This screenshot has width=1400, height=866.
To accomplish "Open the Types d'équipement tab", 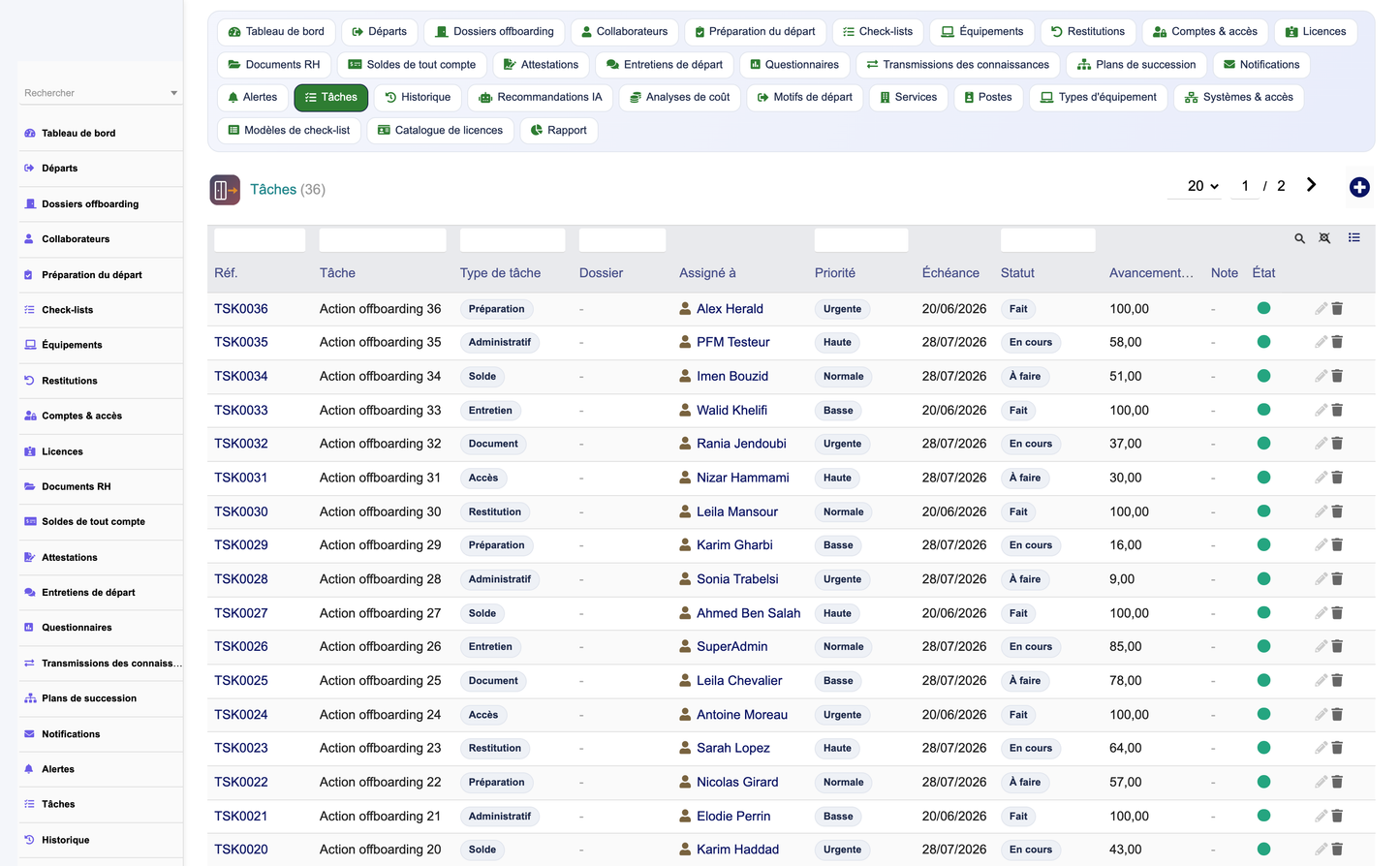I will 1099,98.
